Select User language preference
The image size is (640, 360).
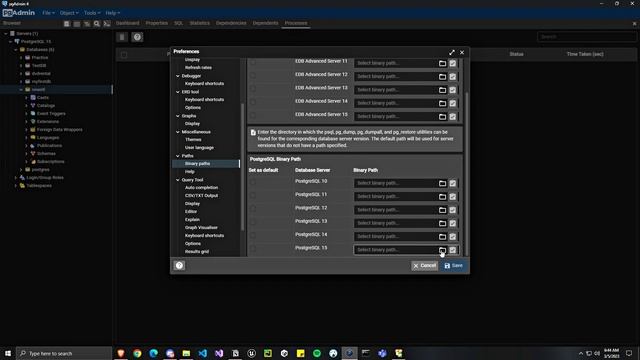(199, 148)
